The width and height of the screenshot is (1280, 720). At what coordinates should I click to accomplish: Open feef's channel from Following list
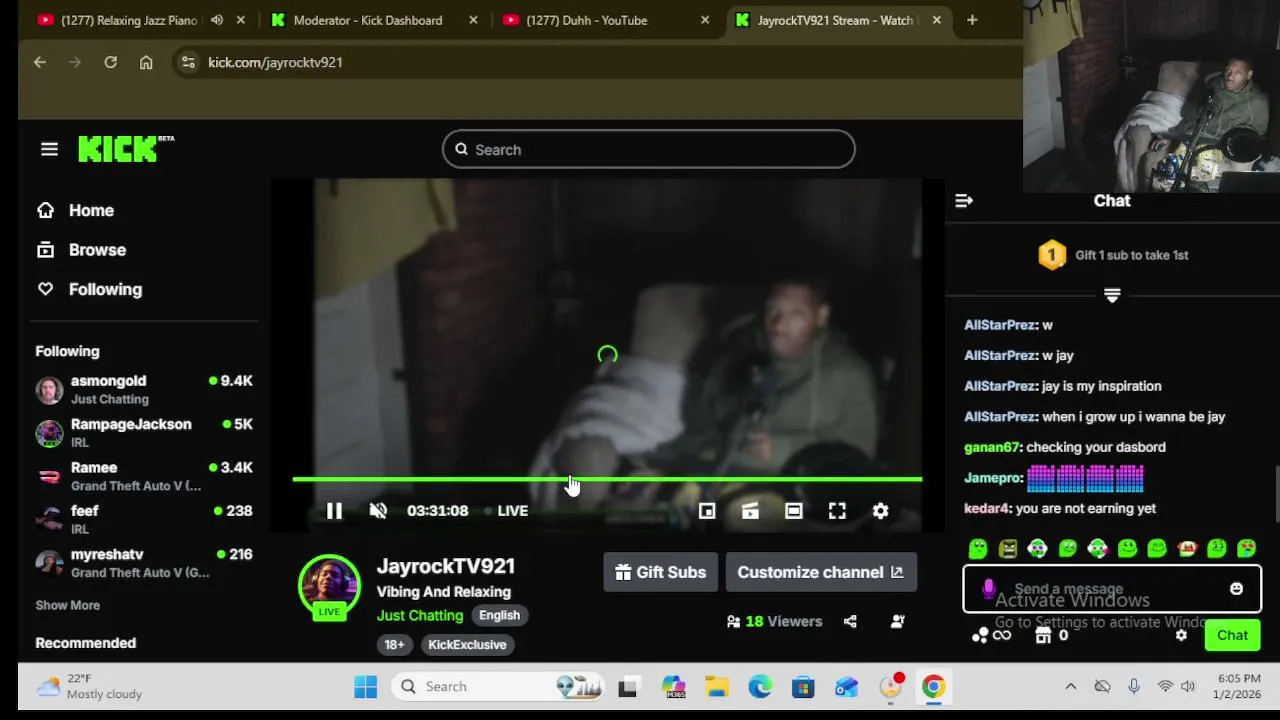pos(144,519)
